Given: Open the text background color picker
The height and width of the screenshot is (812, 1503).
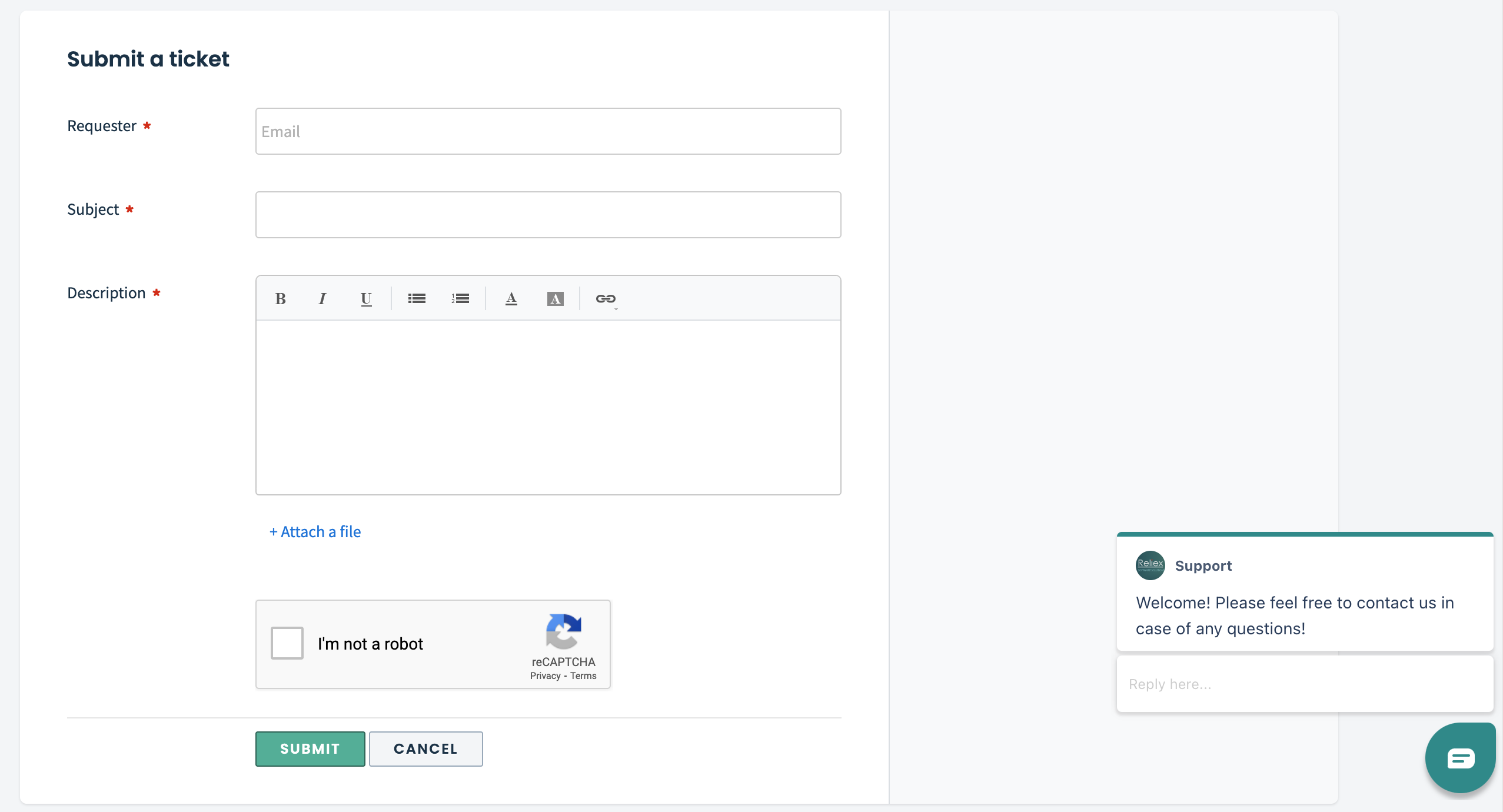Looking at the screenshot, I should pyautogui.click(x=555, y=299).
